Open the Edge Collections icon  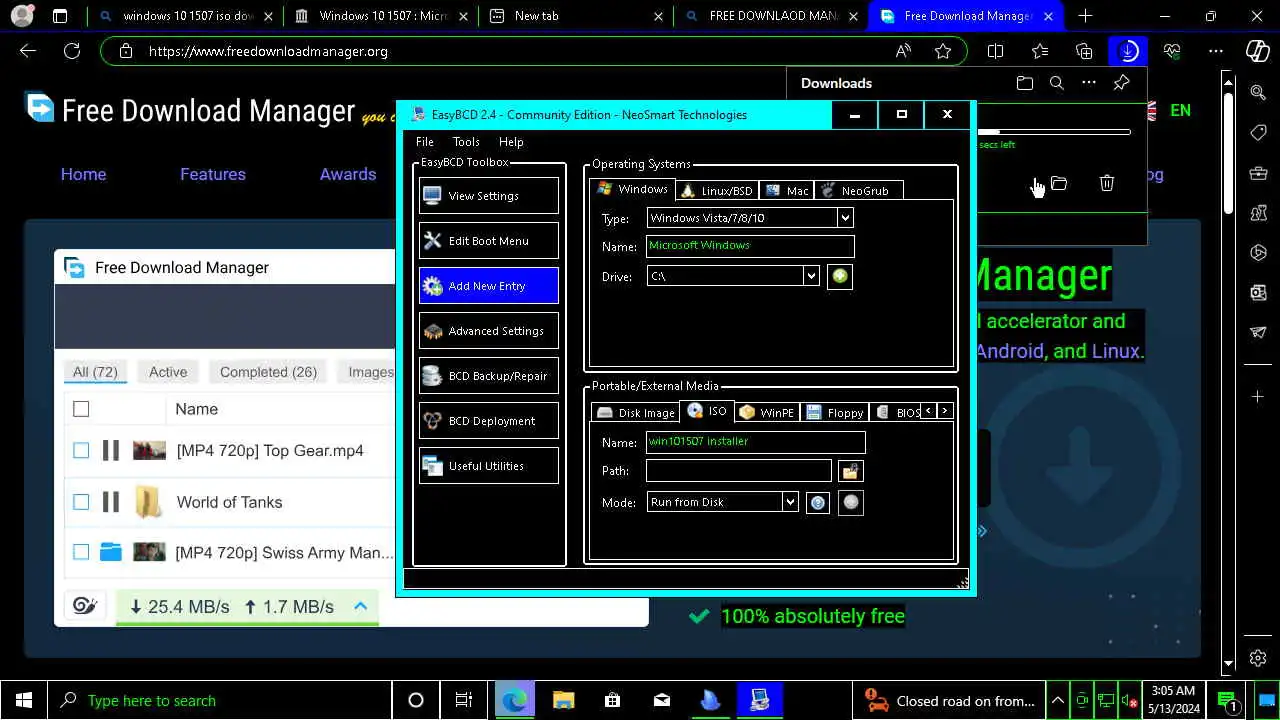[x=1084, y=51]
